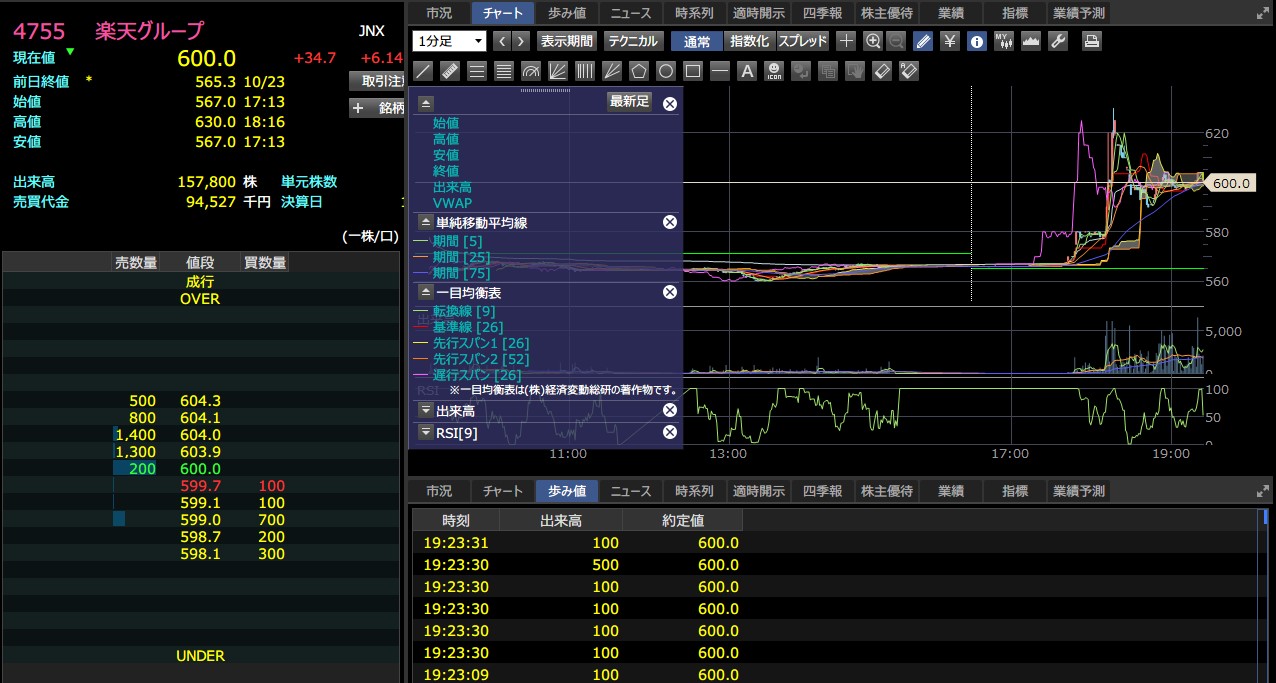
Task: Select the circle shape tool
Action: point(666,71)
